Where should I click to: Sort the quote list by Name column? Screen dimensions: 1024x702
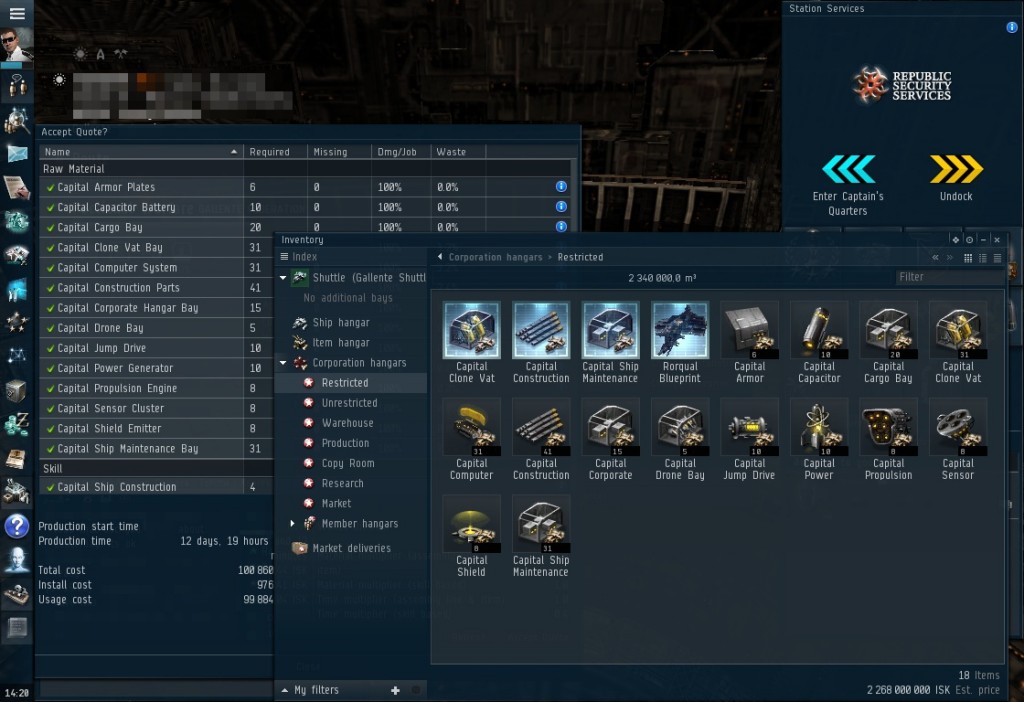click(x=141, y=152)
